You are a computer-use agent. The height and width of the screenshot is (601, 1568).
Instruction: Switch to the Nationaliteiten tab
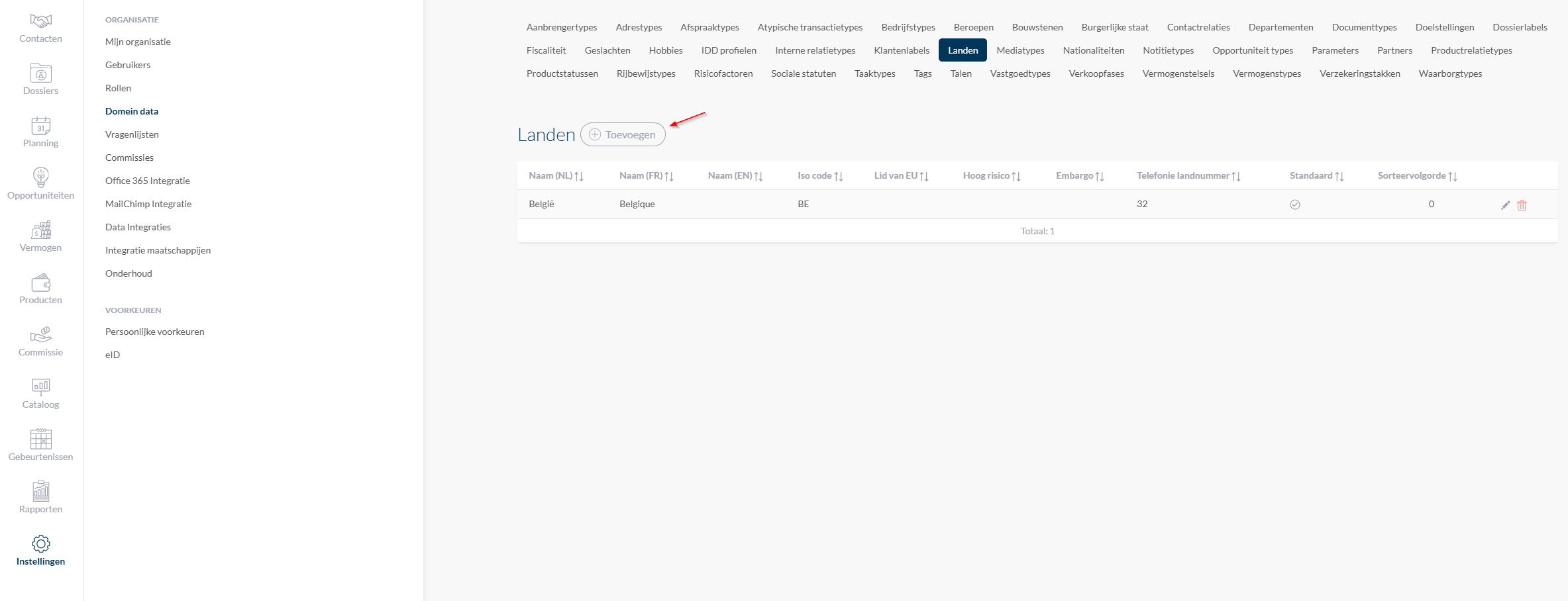click(x=1093, y=50)
